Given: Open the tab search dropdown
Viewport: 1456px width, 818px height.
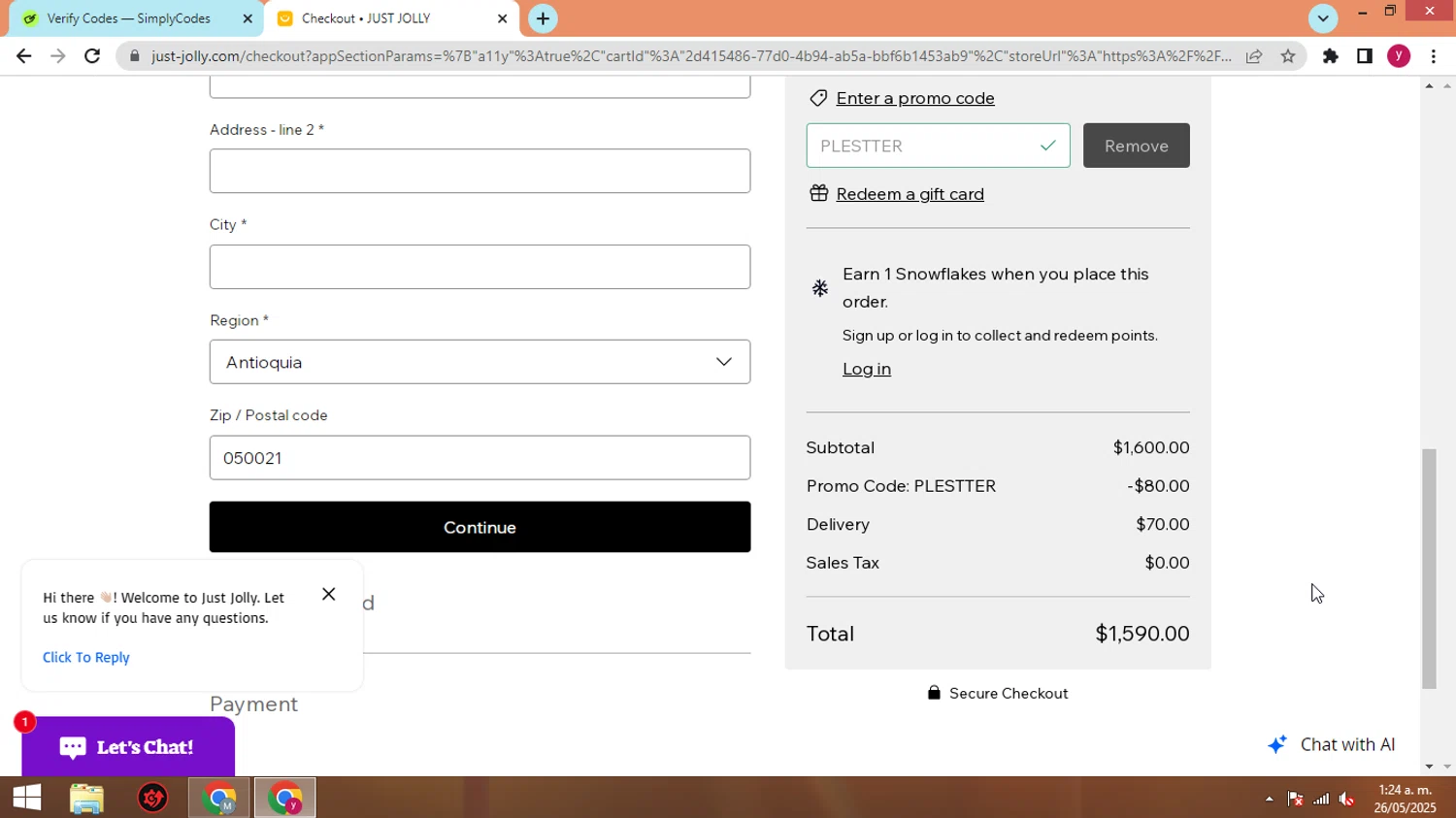Looking at the screenshot, I should pos(1323,18).
